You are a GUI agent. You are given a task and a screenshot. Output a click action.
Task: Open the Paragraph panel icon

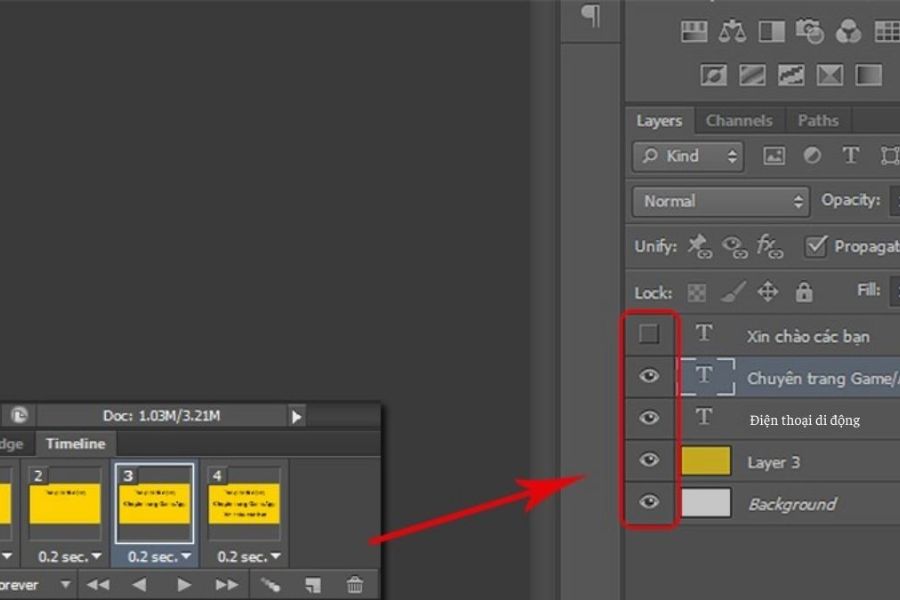(x=592, y=16)
